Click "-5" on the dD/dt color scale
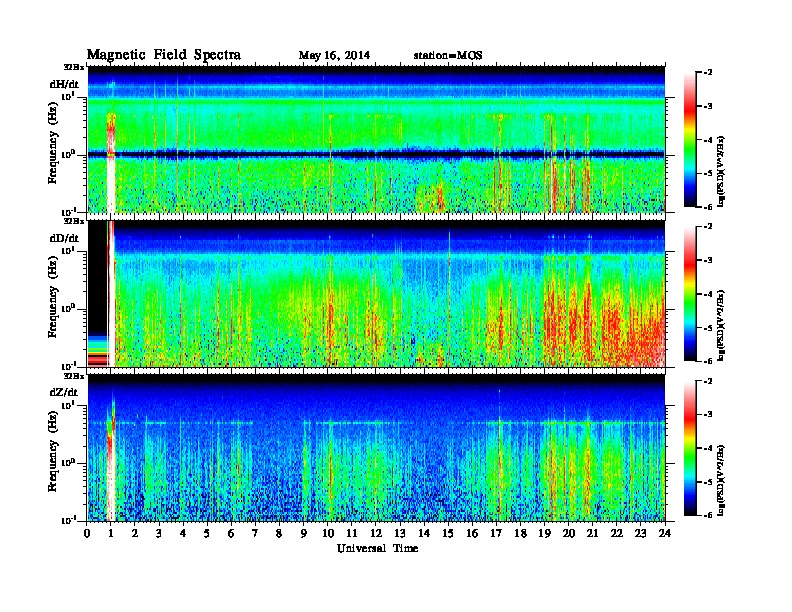792x612 pixels. click(x=708, y=328)
